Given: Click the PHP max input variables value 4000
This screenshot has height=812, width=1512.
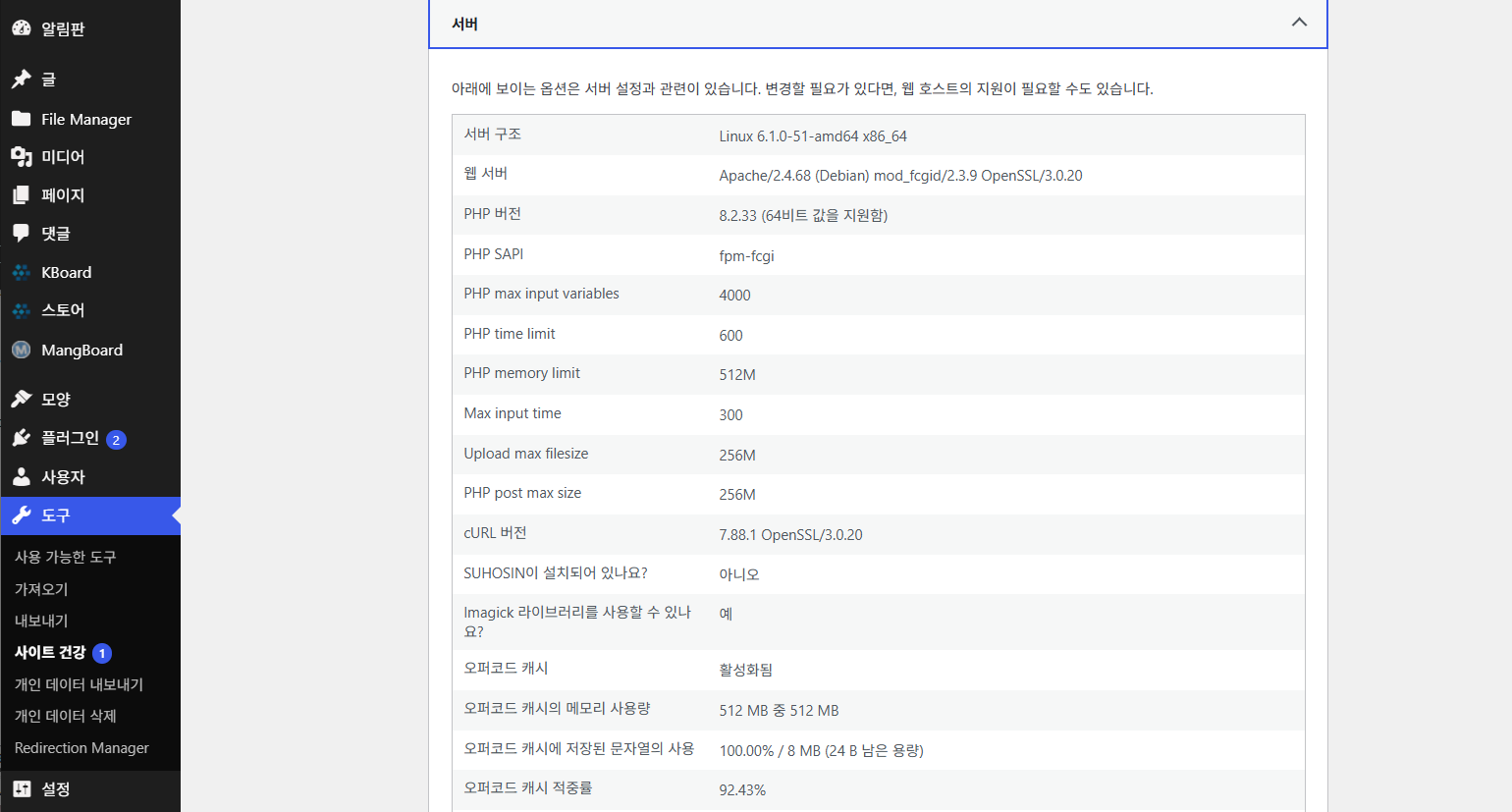Looking at the screenshot, I should coord(734,296).
